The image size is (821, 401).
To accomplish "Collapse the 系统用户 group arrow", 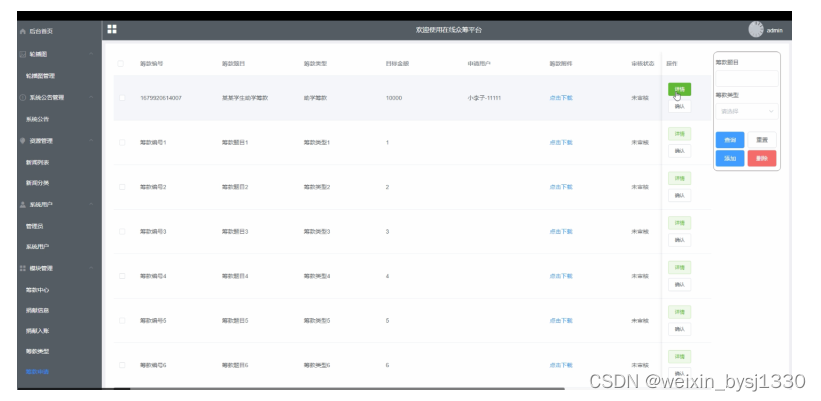I will (91, 205).
